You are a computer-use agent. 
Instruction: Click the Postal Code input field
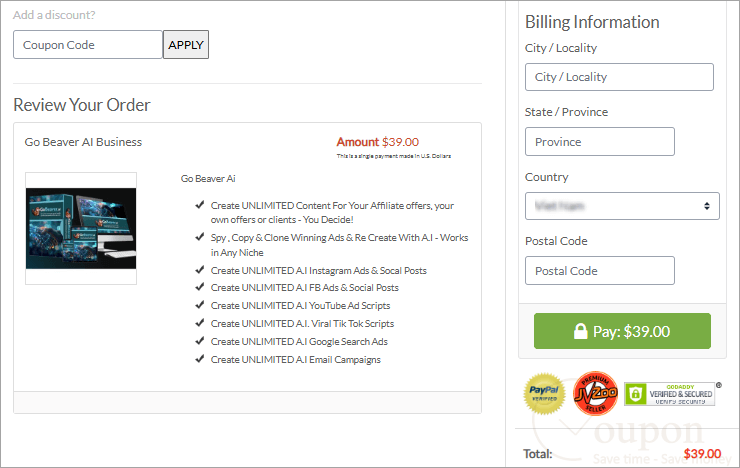(x=600, y=271)
